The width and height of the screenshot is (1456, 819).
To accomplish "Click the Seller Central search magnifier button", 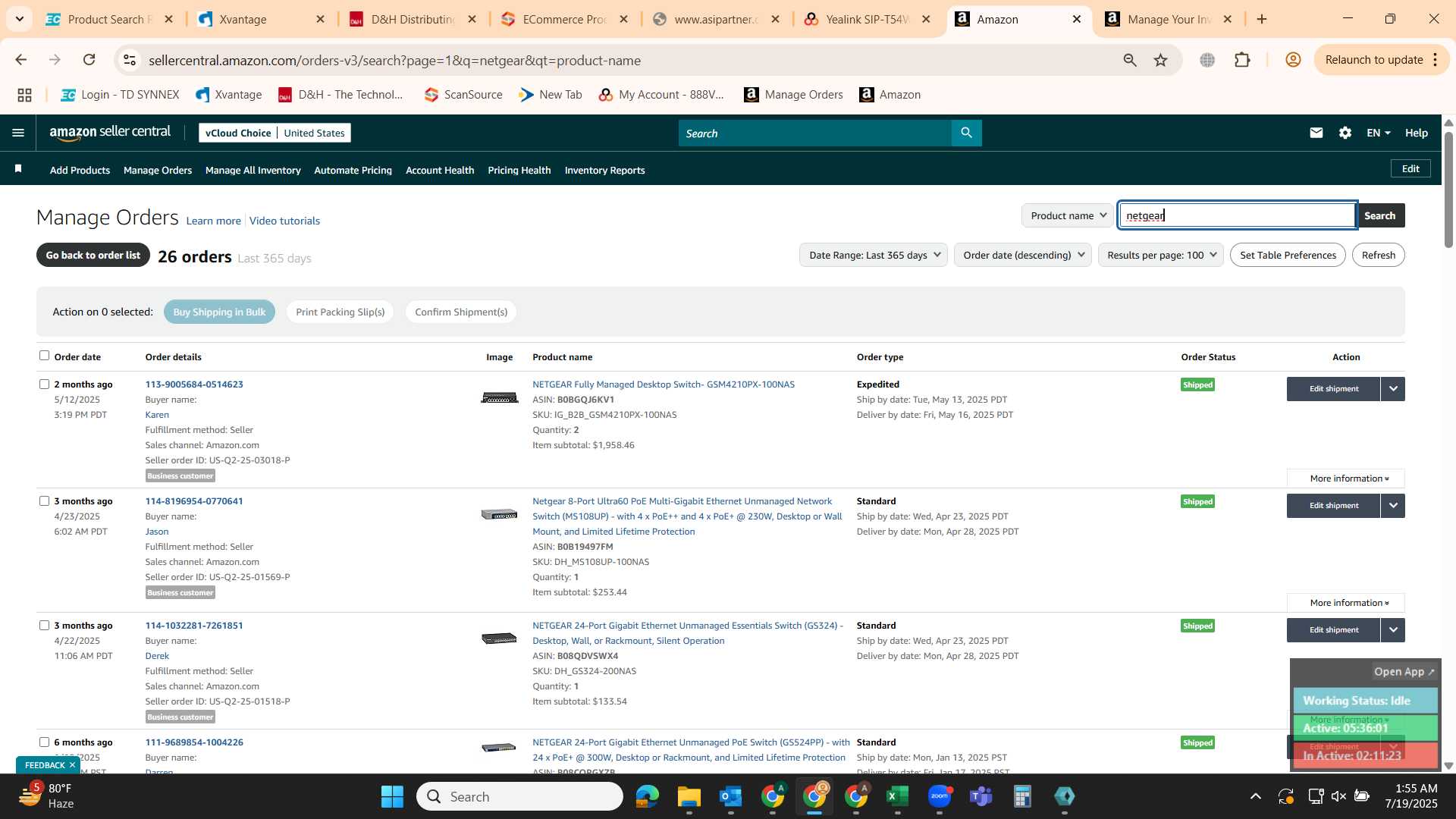I will click(x=966, y=133).
